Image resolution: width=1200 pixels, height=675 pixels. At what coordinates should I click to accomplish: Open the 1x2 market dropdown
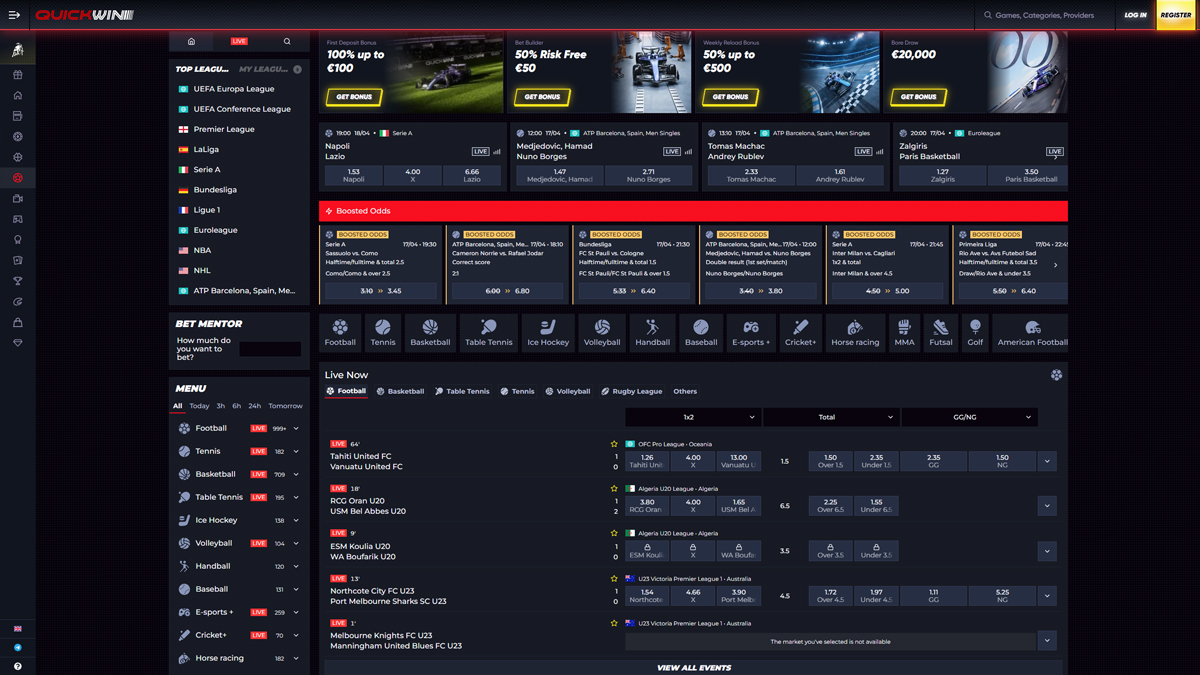pyautogui.click(x=693, y=417)
